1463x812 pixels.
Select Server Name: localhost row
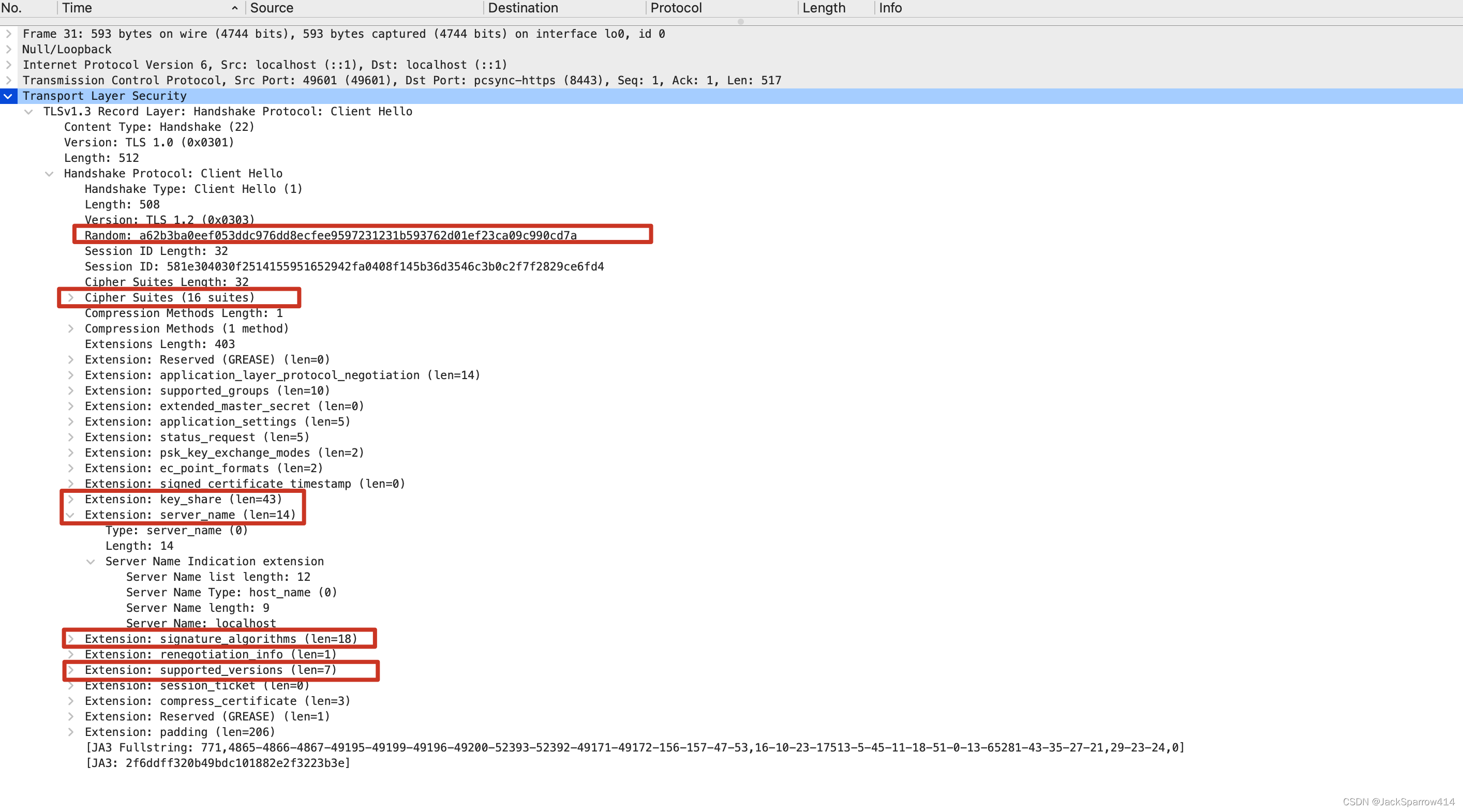[x=201, y=623]
